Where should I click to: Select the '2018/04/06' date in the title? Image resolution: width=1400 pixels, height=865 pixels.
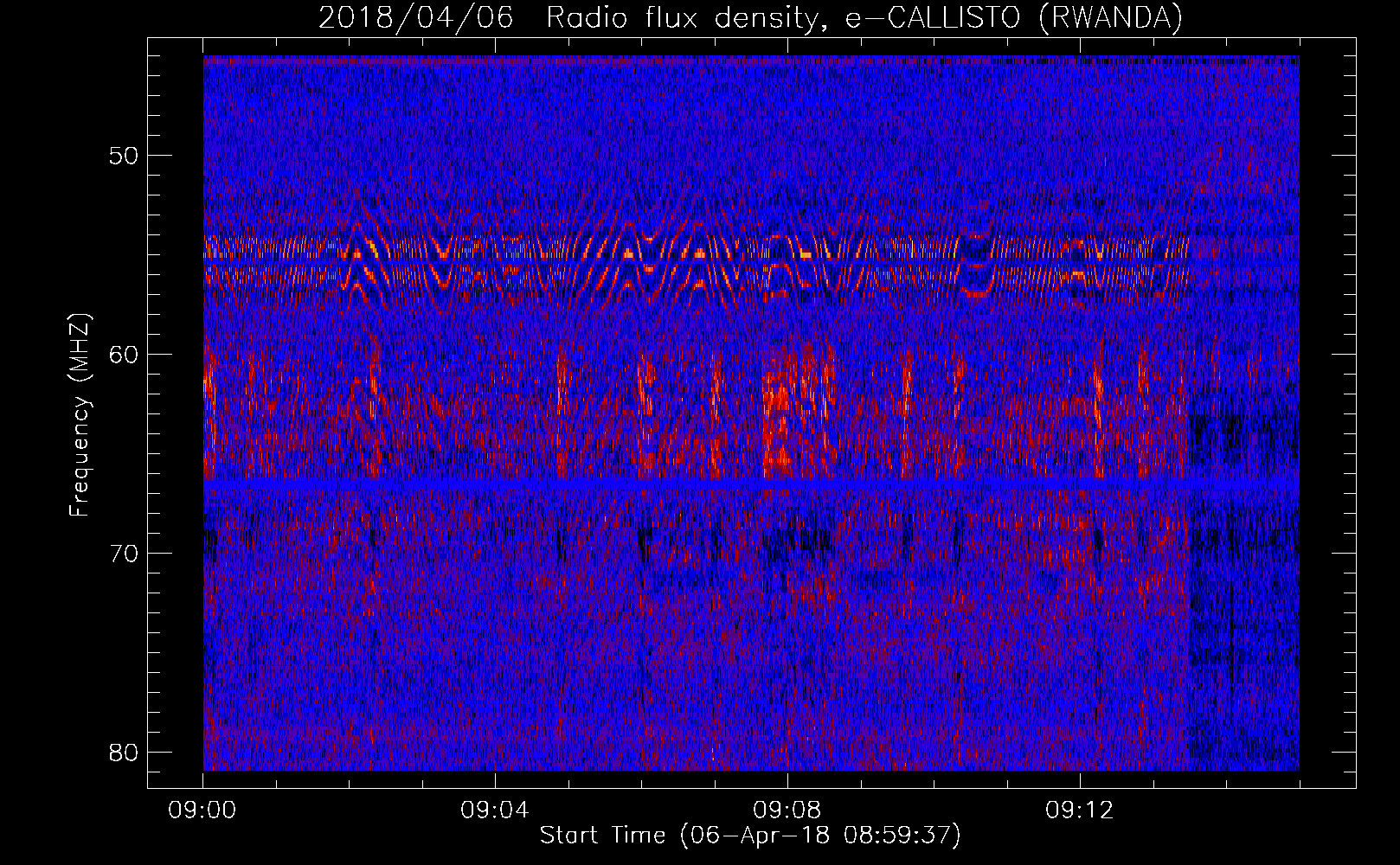(x=416, y=17)
